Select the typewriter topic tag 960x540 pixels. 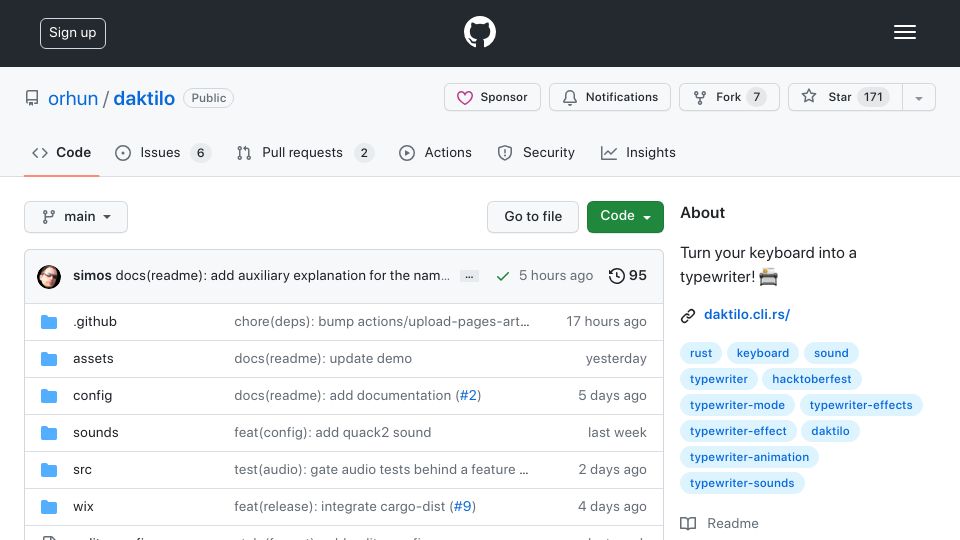(719, 379)
